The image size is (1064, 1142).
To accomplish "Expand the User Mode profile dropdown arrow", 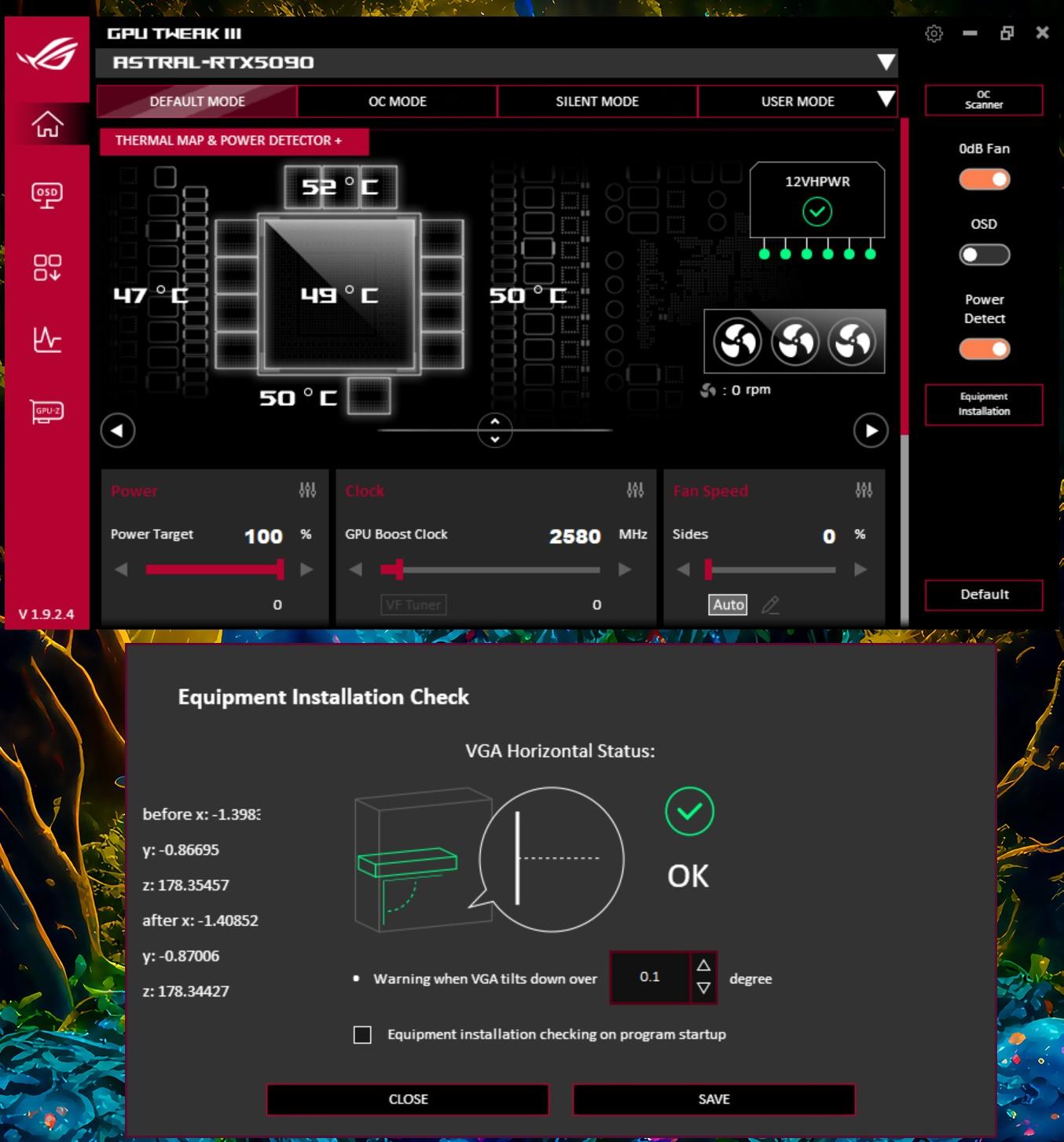I will (x=886, y=99).
